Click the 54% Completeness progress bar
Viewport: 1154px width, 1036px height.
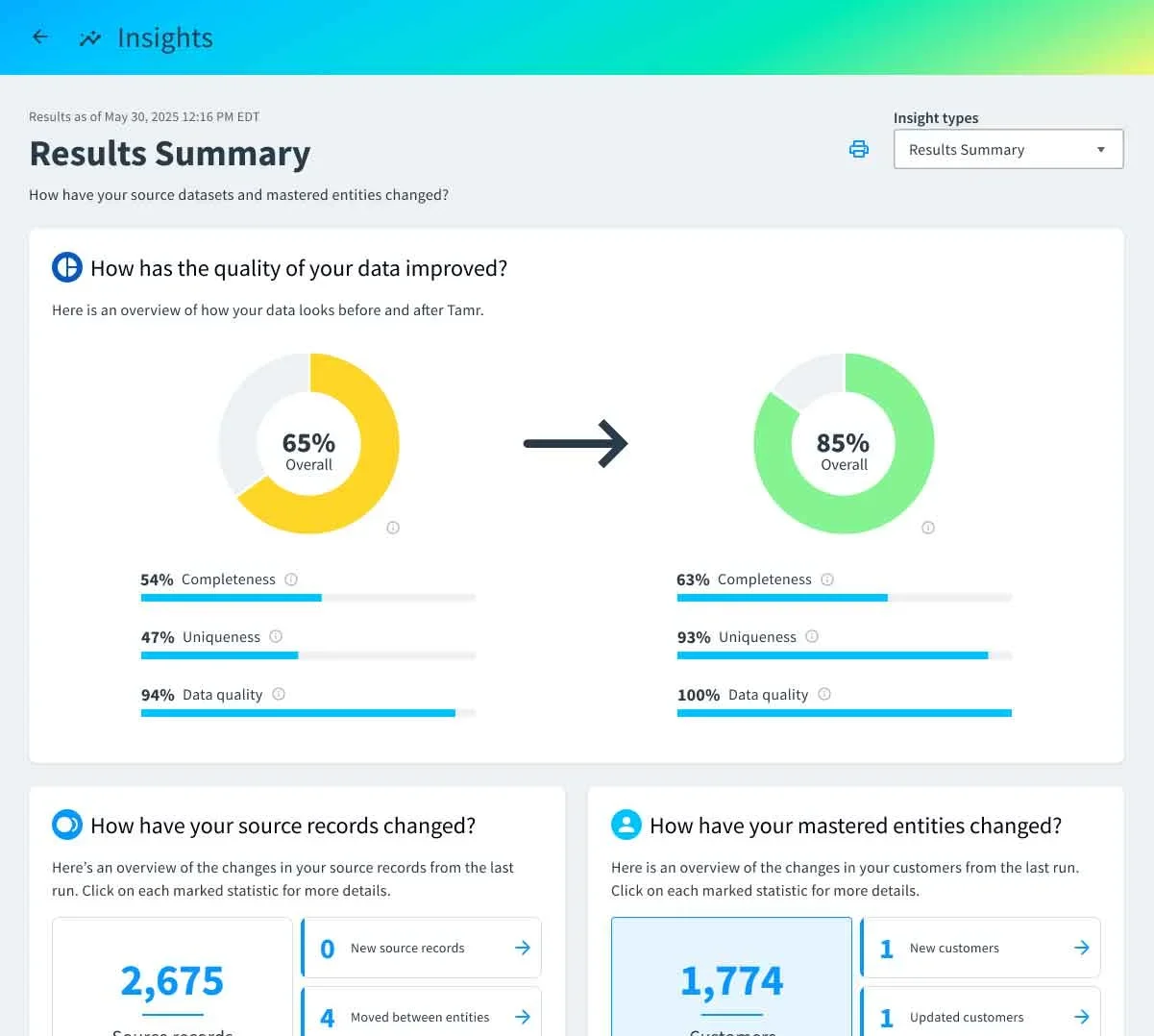tap(308, 598)
